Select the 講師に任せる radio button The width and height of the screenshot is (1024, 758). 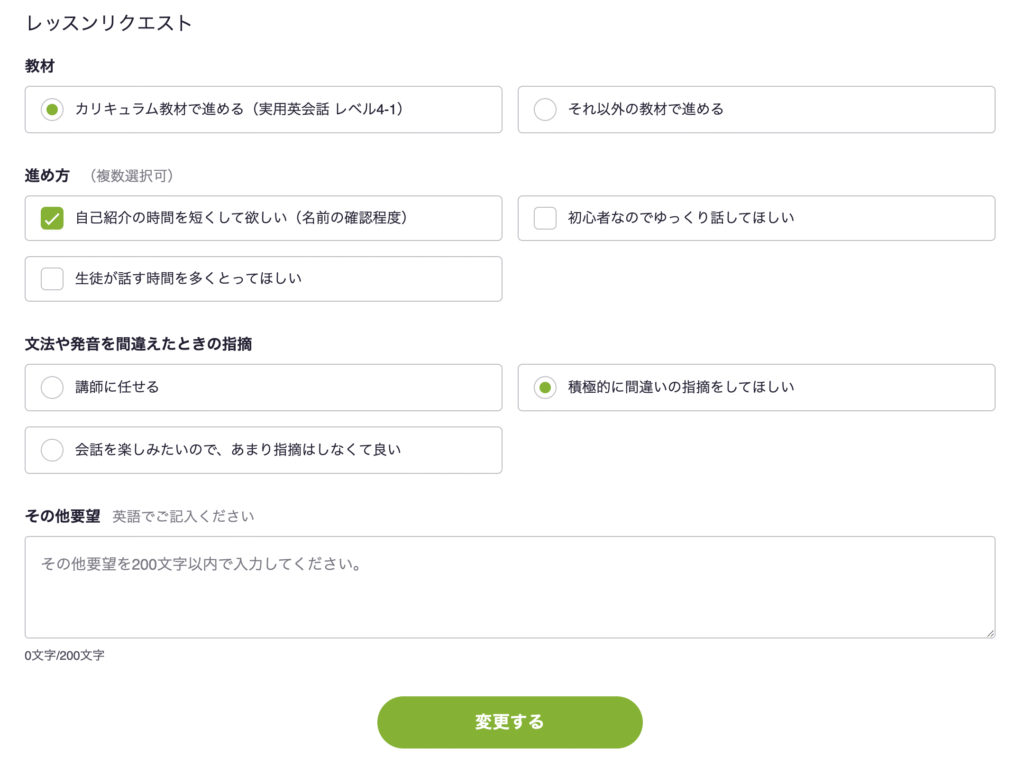pos(52,387)
